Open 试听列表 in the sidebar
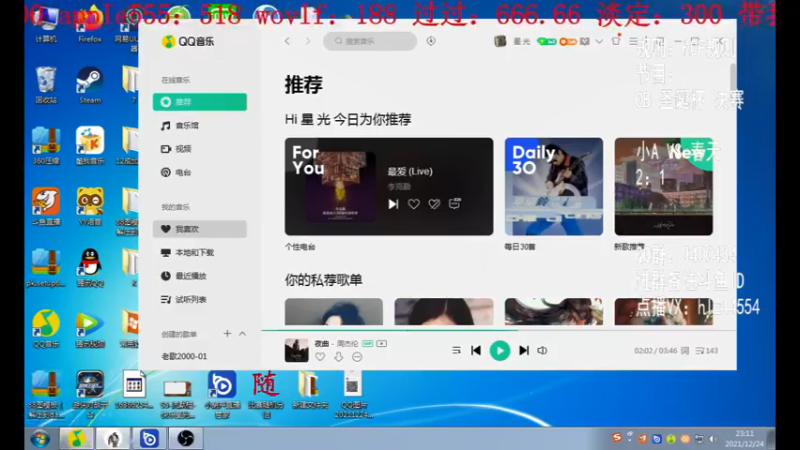 click(199, 299)
